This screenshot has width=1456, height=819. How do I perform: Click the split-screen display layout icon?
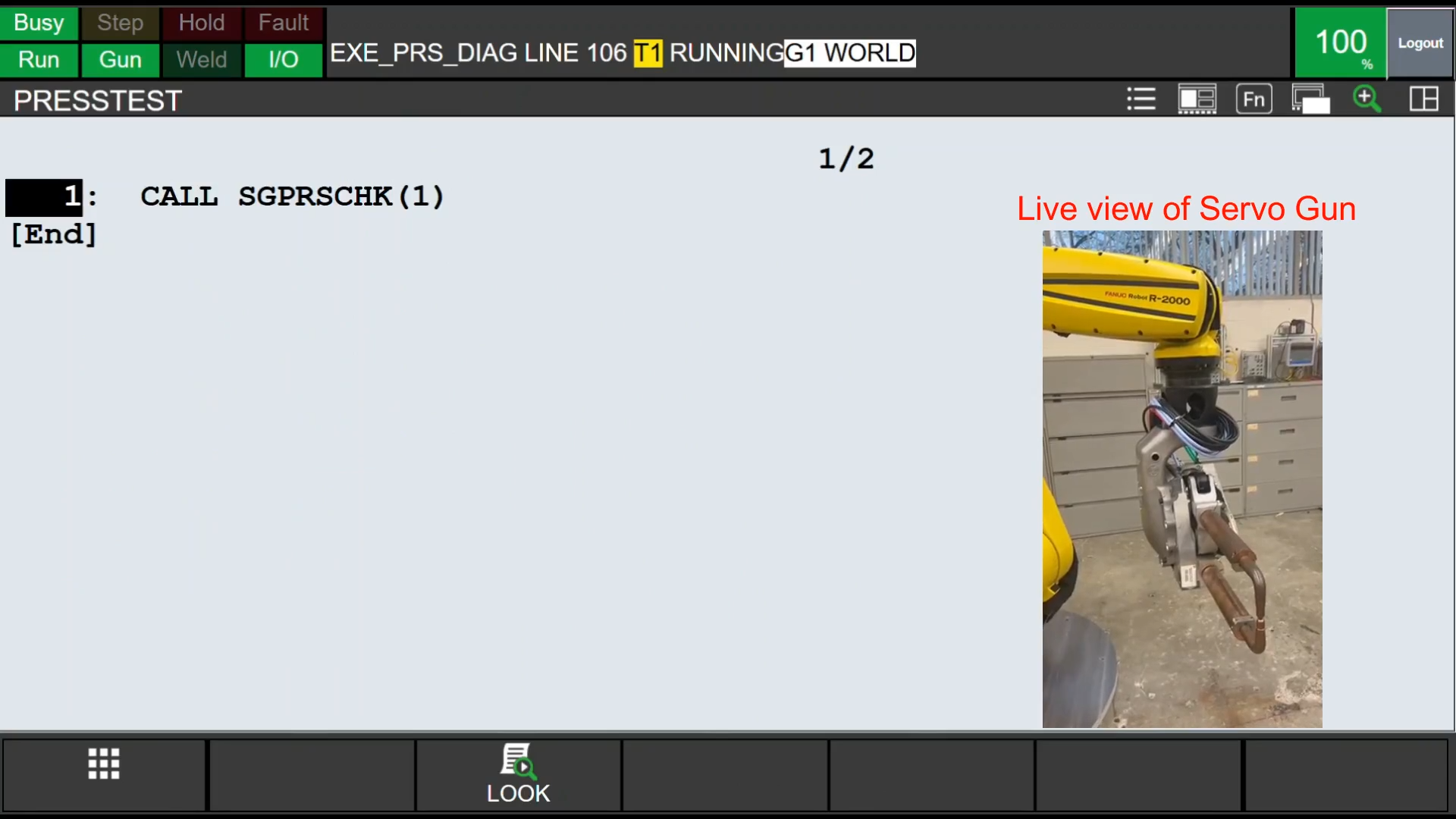coord(1197,99)
